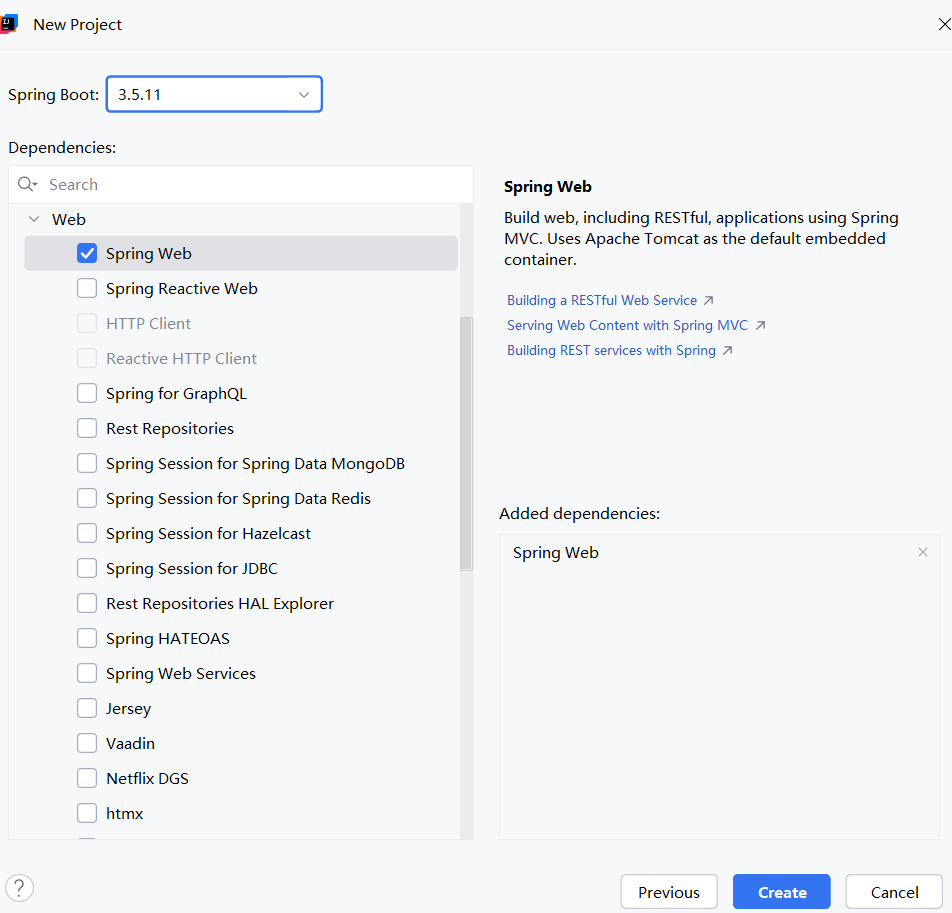Enable Spring Web Services dependency

tap(87, 673)
